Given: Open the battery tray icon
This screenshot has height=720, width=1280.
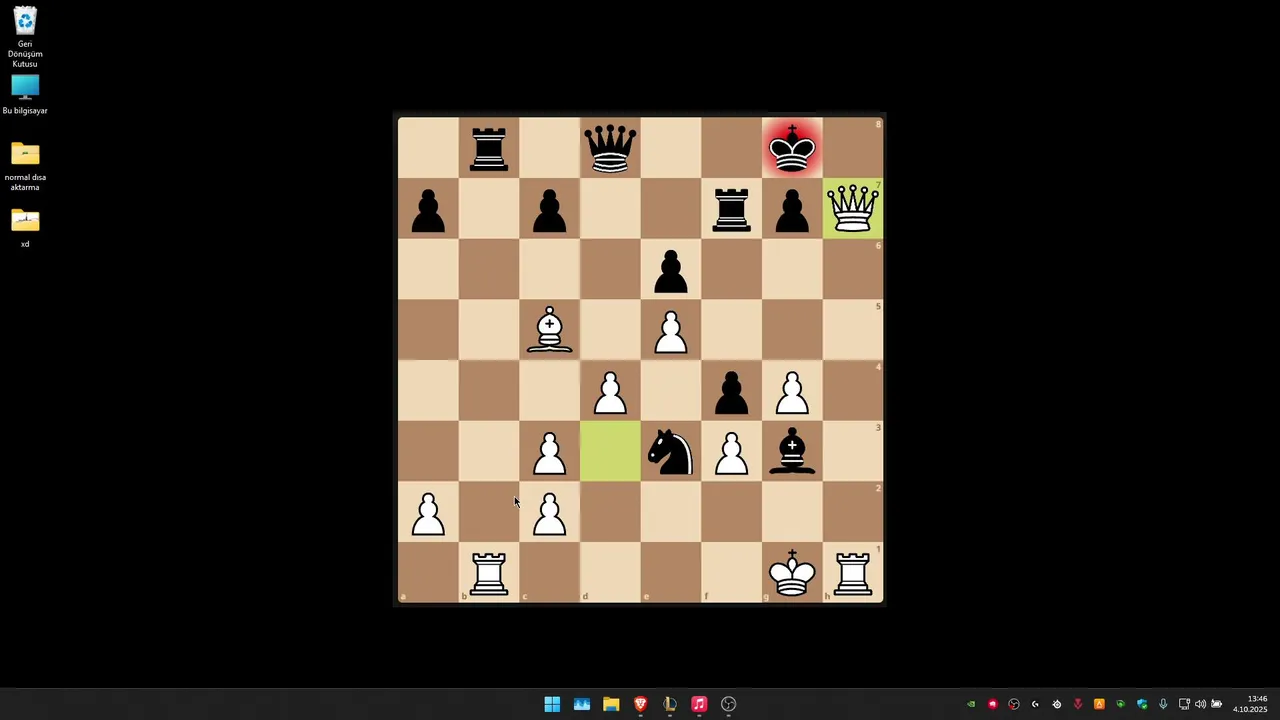Looking at the screenshot, I should [x=1216, y=704].
